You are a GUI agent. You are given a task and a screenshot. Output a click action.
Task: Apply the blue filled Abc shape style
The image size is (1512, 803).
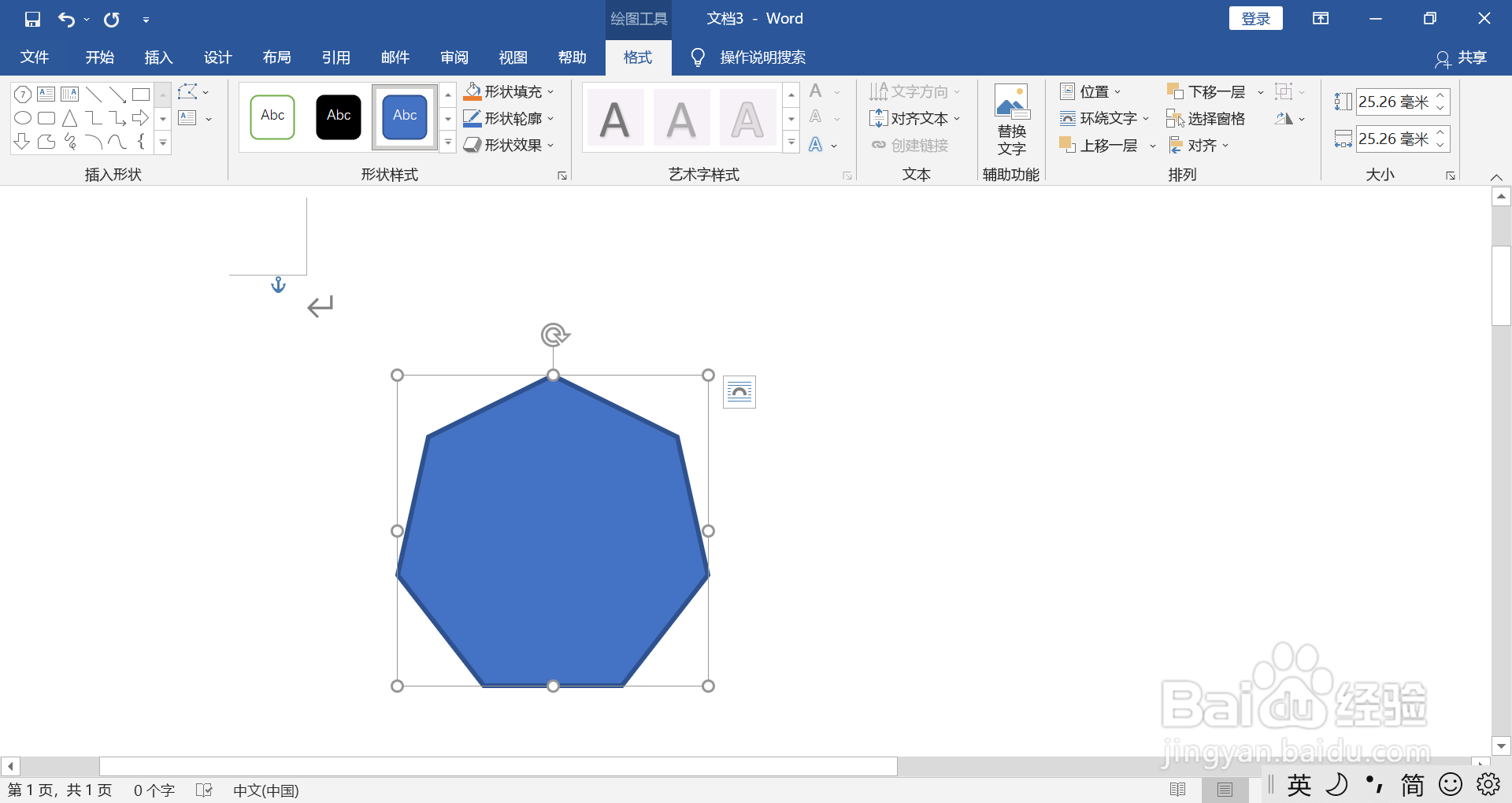(x=405, y=117)
